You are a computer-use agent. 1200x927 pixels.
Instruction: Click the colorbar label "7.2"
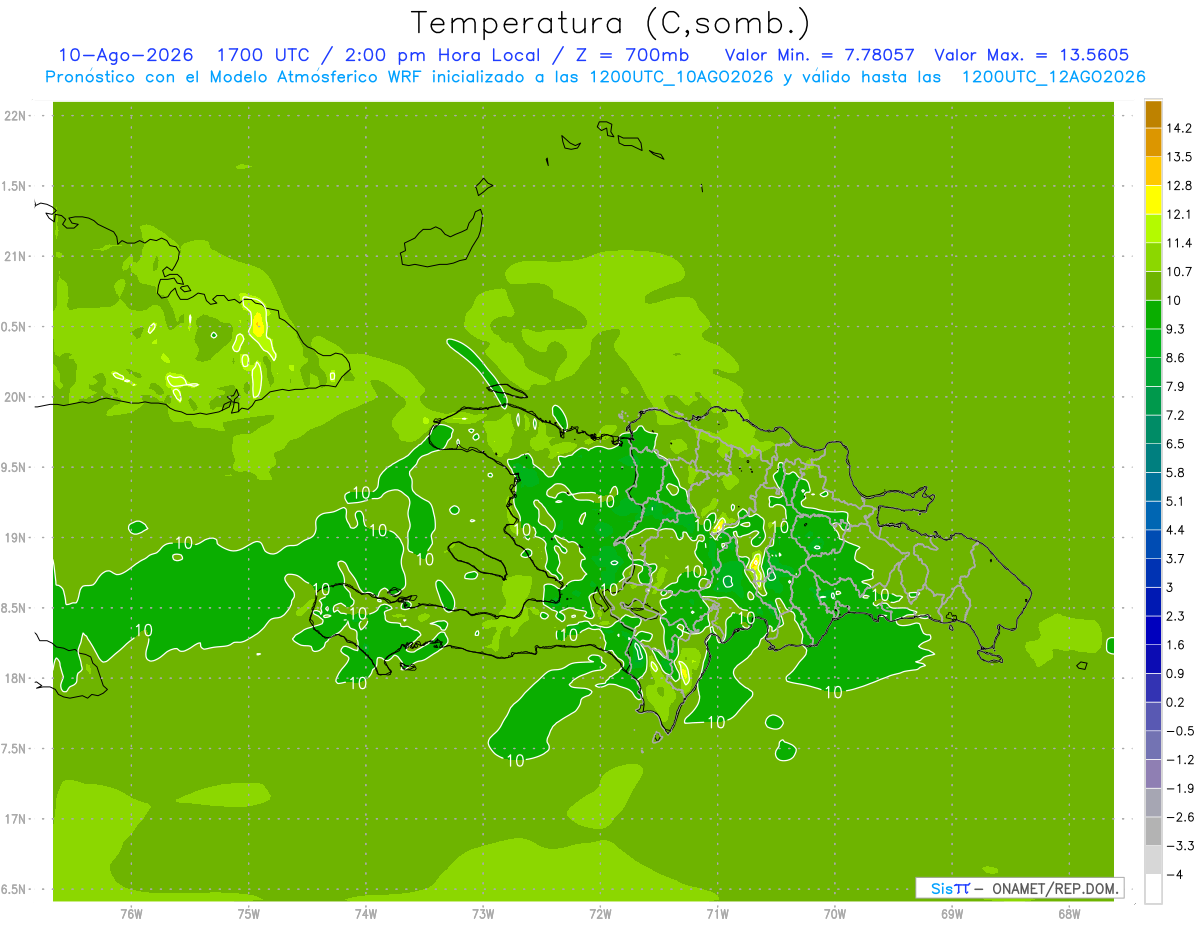click(x=1176, y=415)
